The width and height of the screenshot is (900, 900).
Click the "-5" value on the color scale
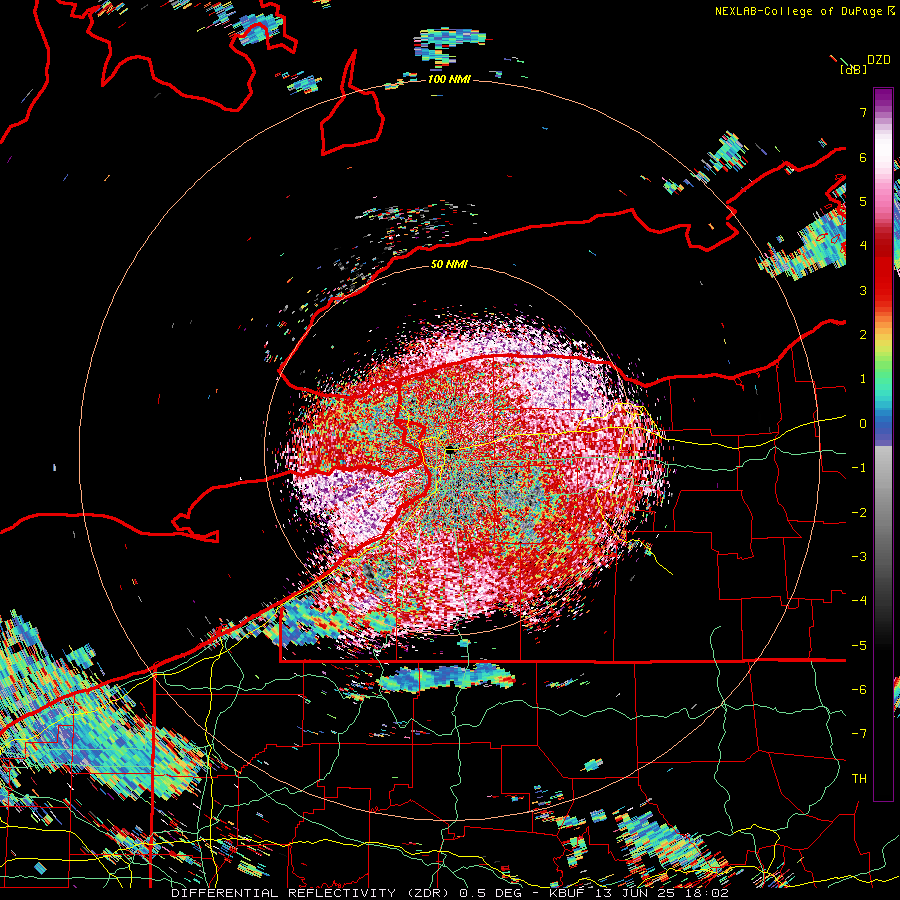(x=859, y=646)
